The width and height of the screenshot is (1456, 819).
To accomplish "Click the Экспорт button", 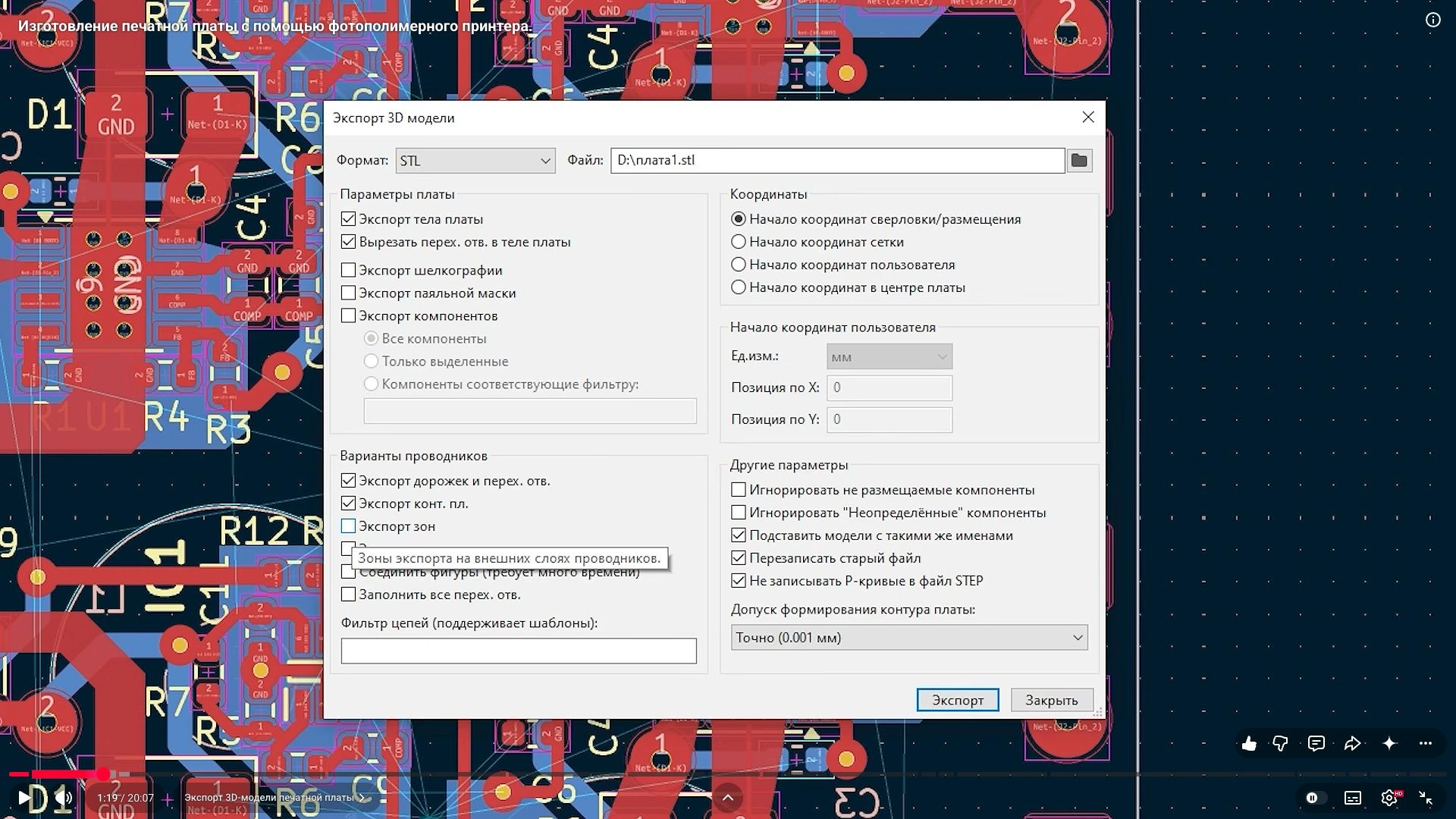I will coord(958,700).
